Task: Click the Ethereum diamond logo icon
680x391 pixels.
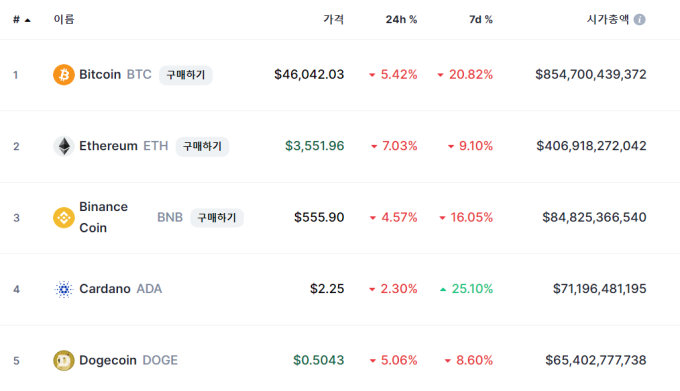Action: click(x=64, y=146)
